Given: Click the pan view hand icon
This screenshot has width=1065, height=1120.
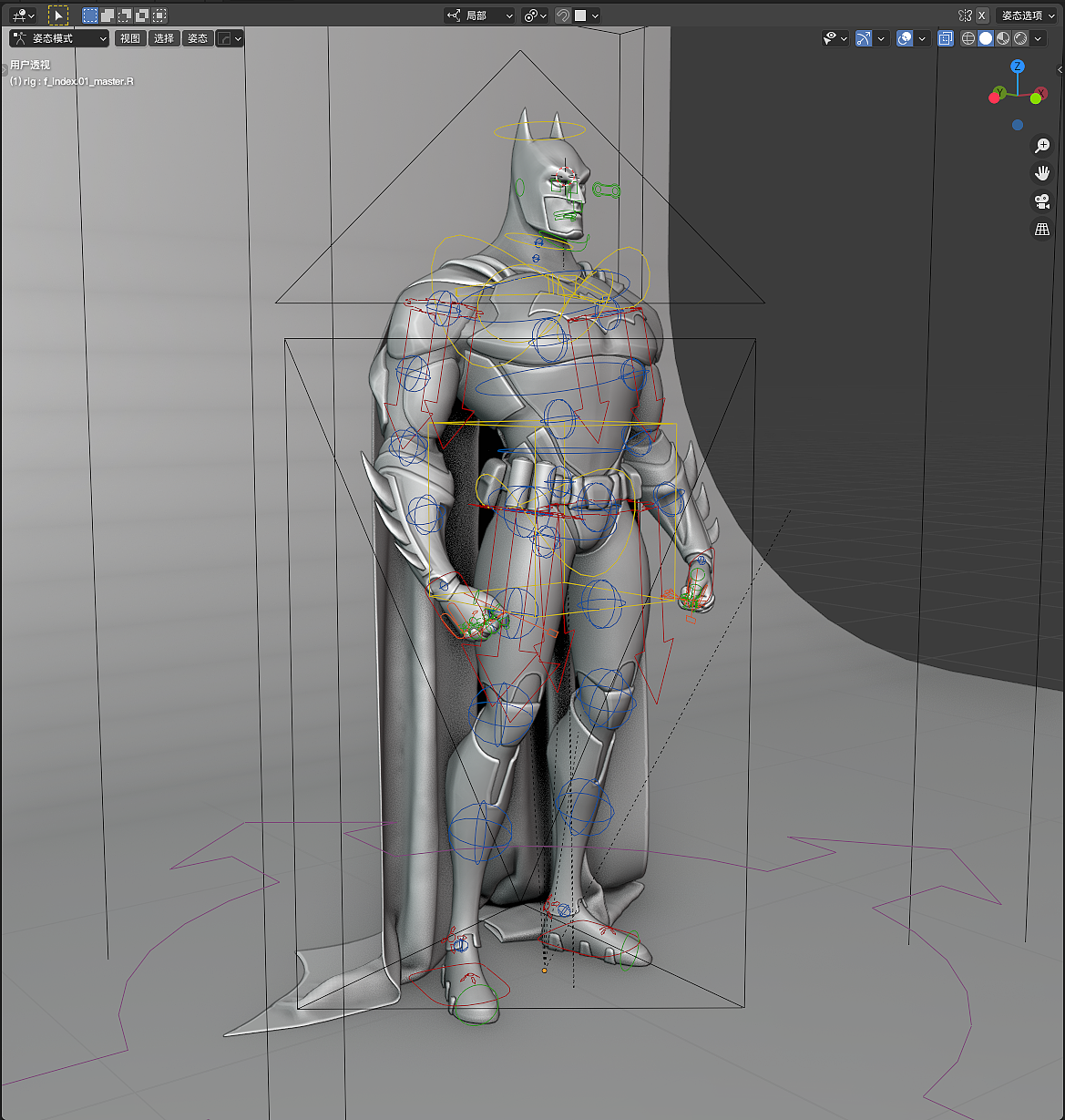Looking at the screenshot, I should 1042,173.
